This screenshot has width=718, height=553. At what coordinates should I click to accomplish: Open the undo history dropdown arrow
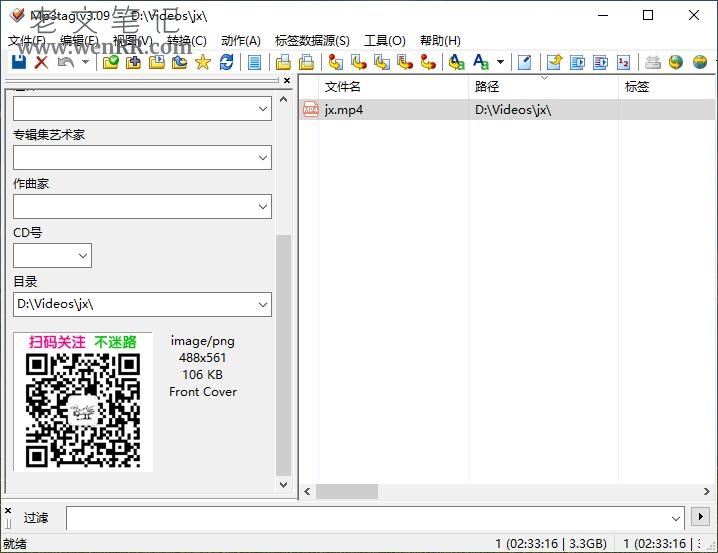coord(85,62)
